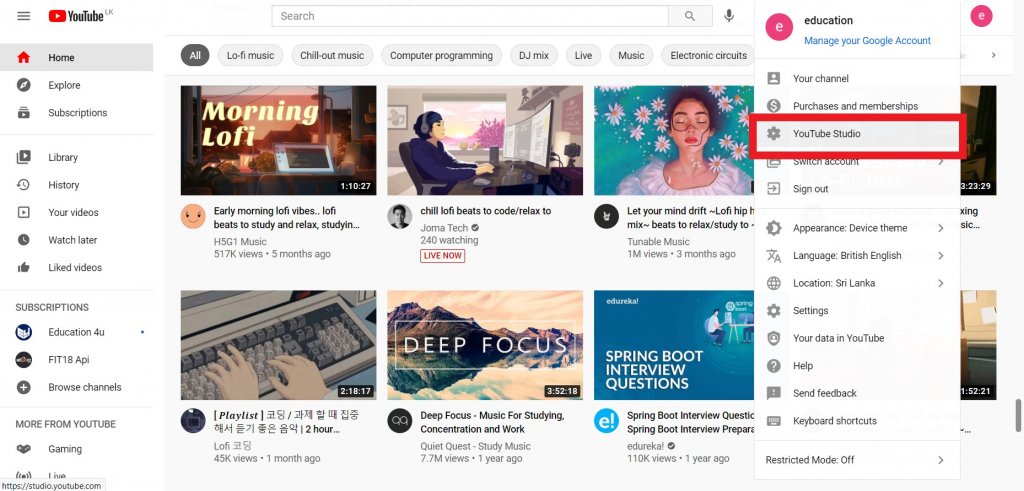Screen dimensions: 1024x491
Task: Select the All filter chip
Action: 195,55
